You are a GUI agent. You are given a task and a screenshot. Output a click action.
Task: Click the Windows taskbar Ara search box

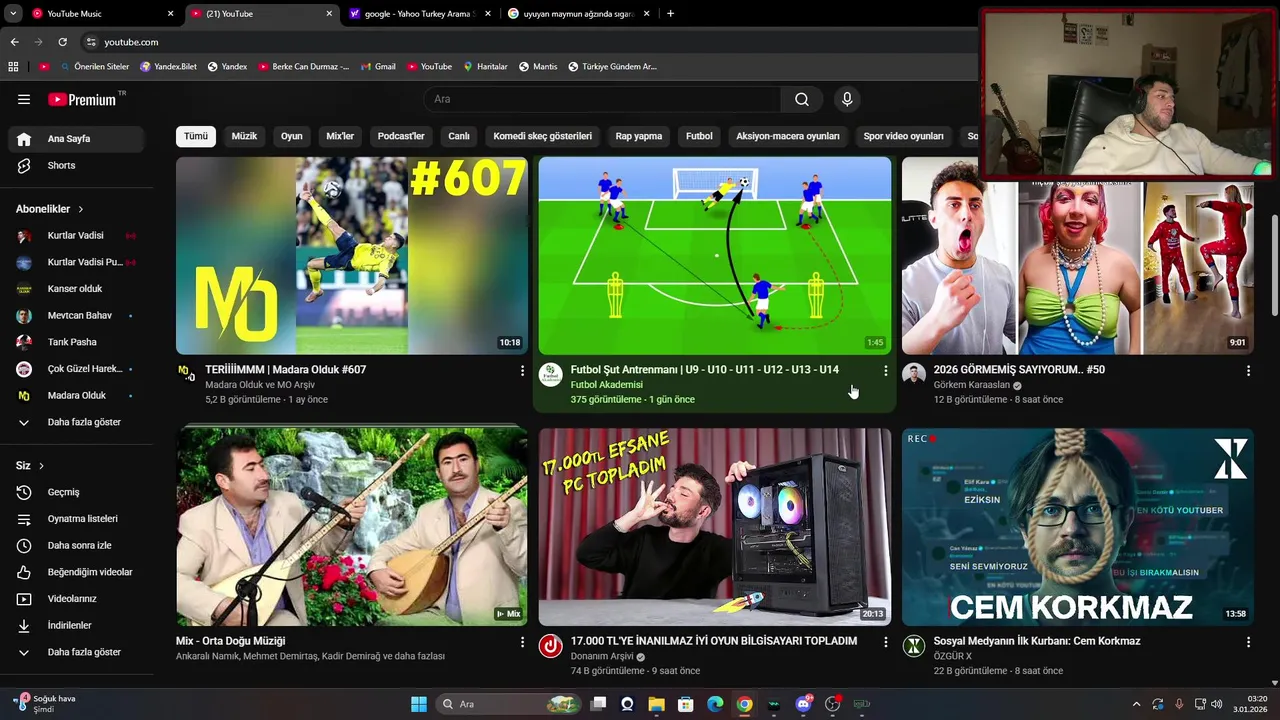tap(510, 704)
